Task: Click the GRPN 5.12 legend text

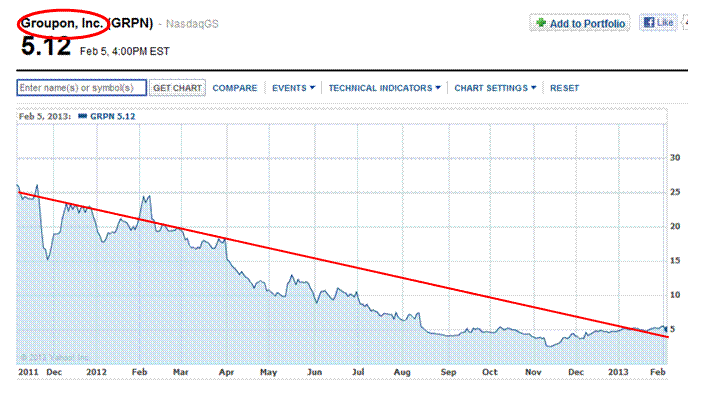Action: tap(113, 116)
